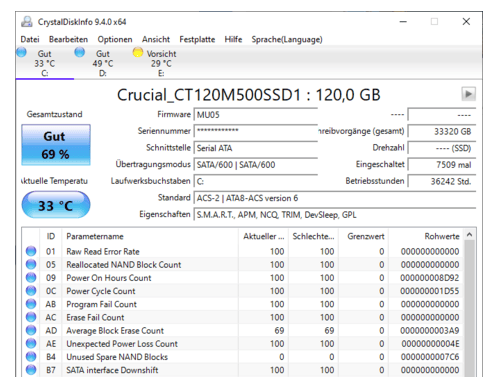500x377 pixels.
Task: Select the Power On Hours Count row
Action: click(243, 277)
